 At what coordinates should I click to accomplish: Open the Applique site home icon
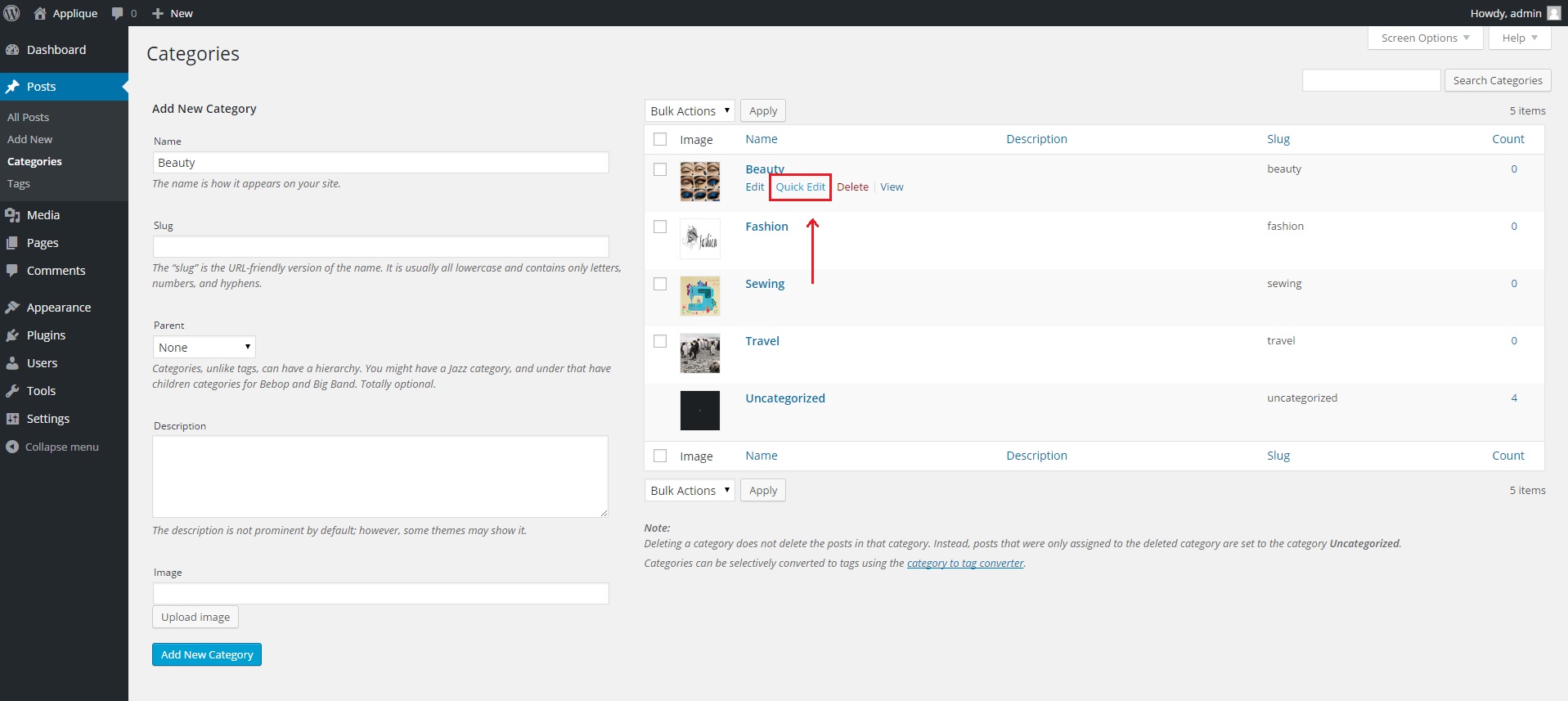[x=40, y=13]
